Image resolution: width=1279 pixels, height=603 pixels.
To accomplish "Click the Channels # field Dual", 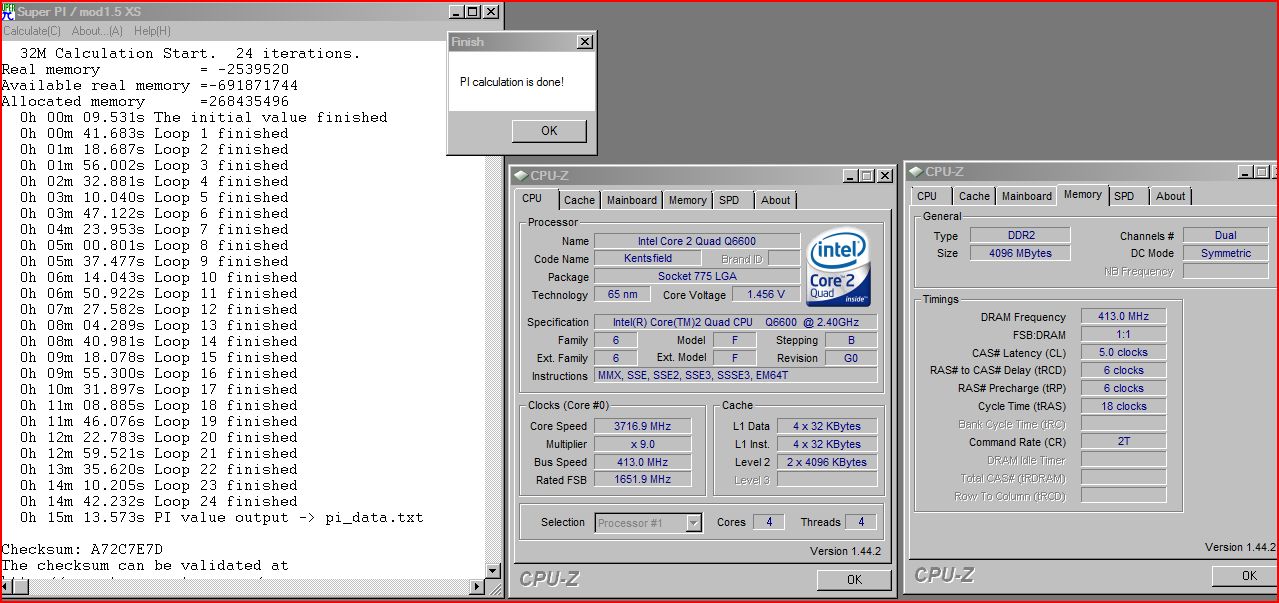I will (x=1225, y=236).
